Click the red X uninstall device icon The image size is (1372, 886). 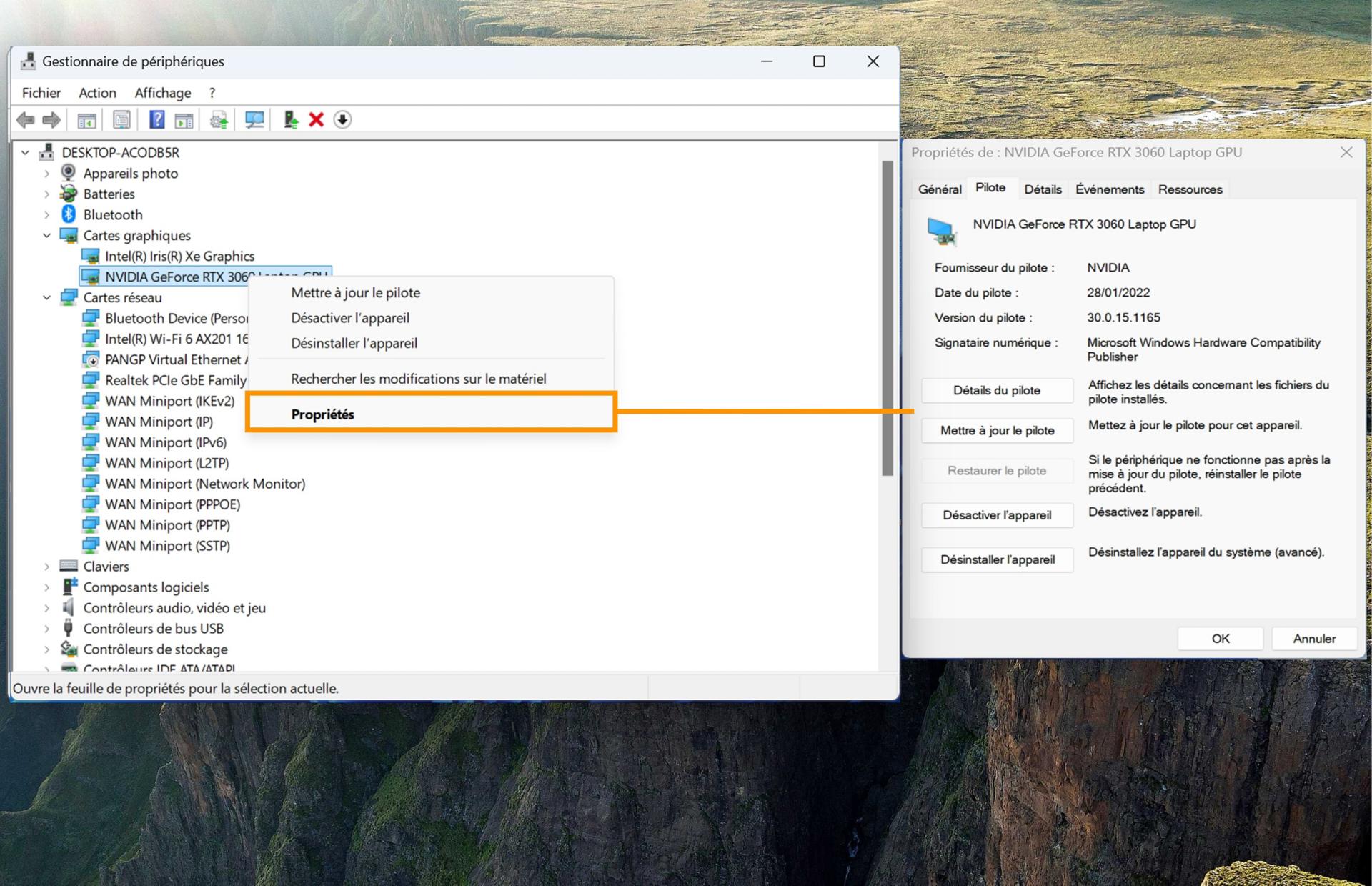(x=316, y=120)
